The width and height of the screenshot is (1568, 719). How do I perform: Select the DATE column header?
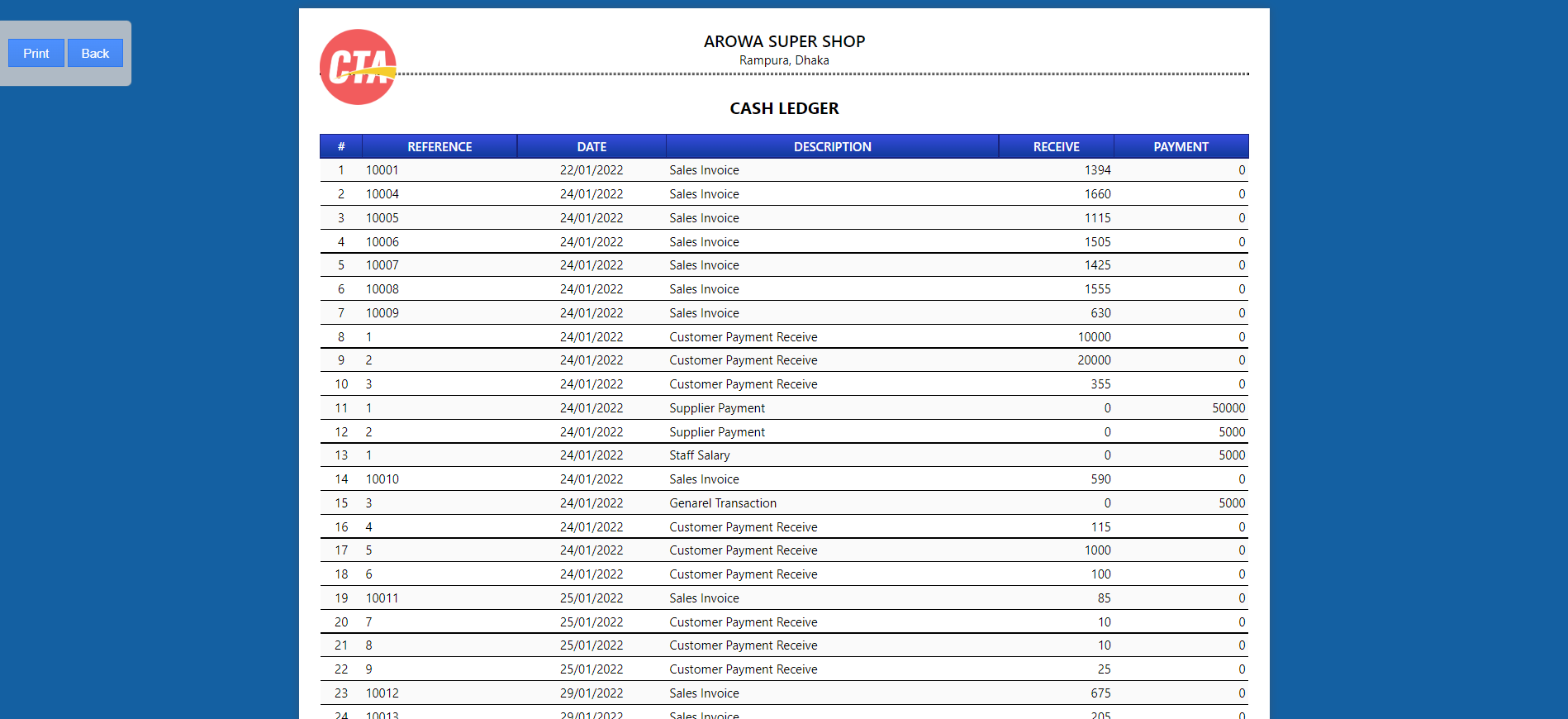pos(592,146)
